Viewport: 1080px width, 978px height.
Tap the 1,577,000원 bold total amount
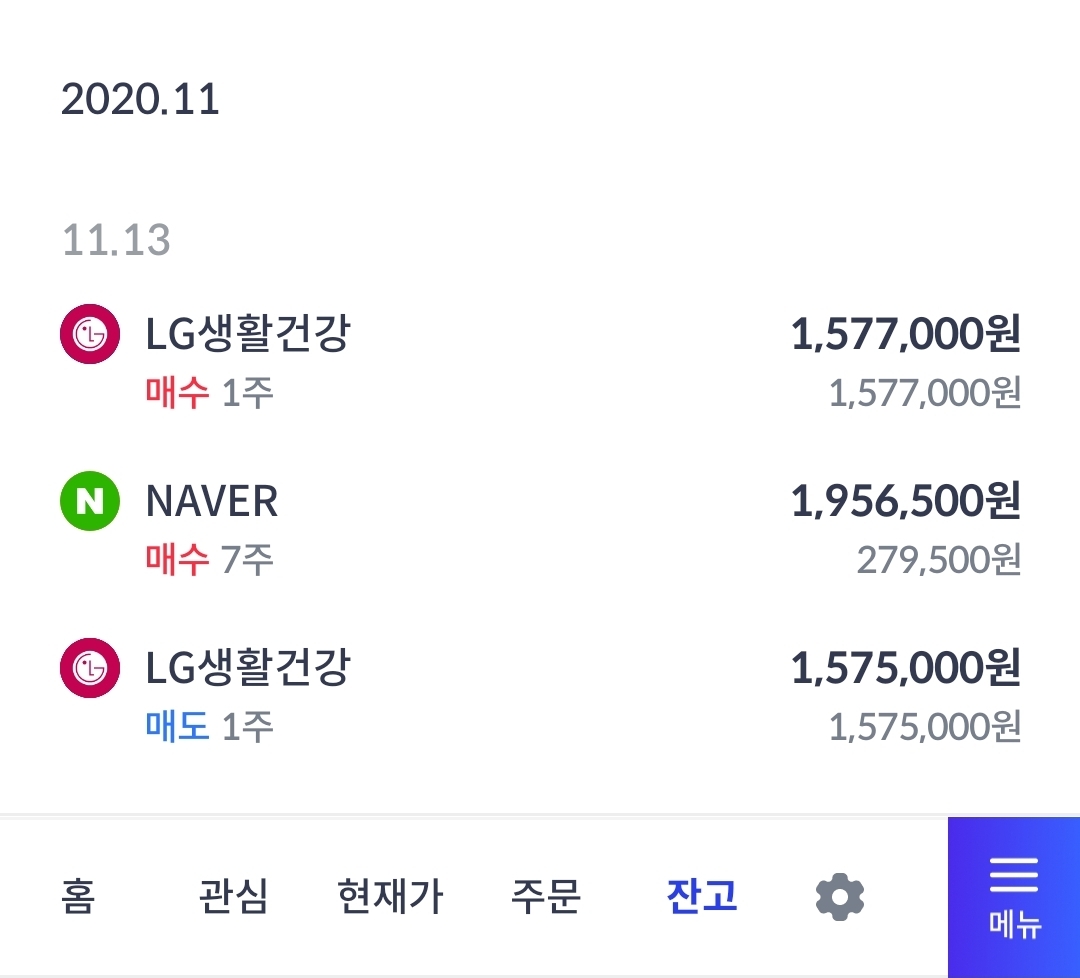point(905,334)
